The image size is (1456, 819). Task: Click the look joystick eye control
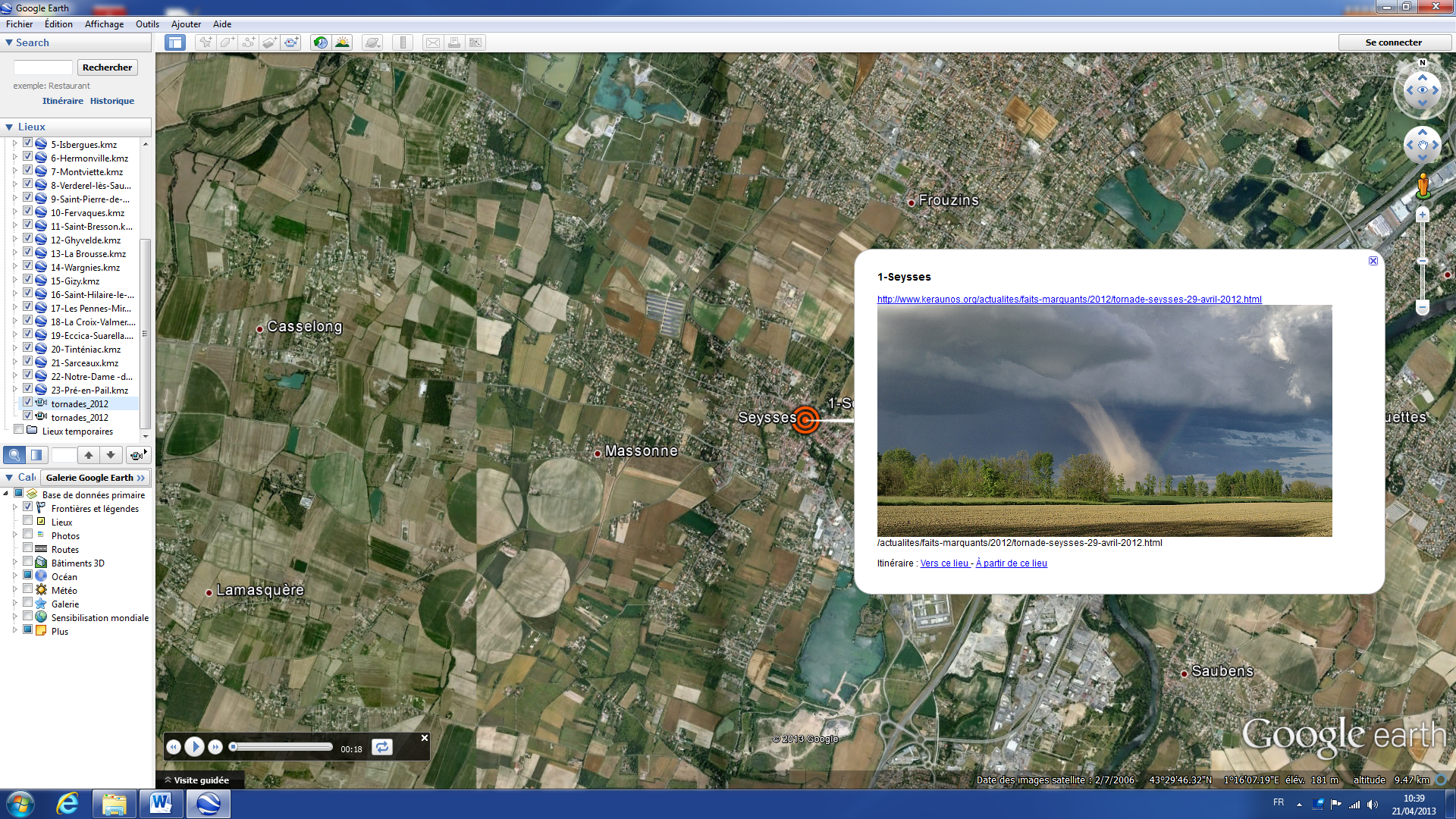click(1423, 89)
